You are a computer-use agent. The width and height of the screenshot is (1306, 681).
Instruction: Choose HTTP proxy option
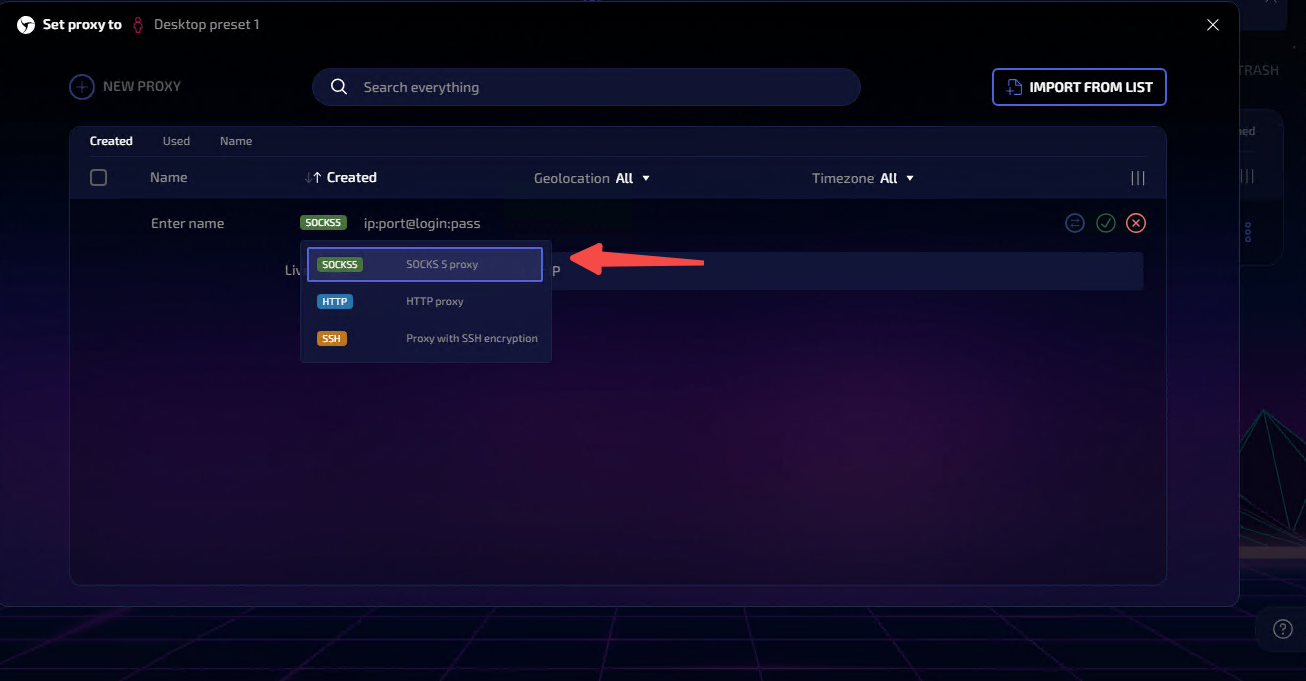coord(425,301)
